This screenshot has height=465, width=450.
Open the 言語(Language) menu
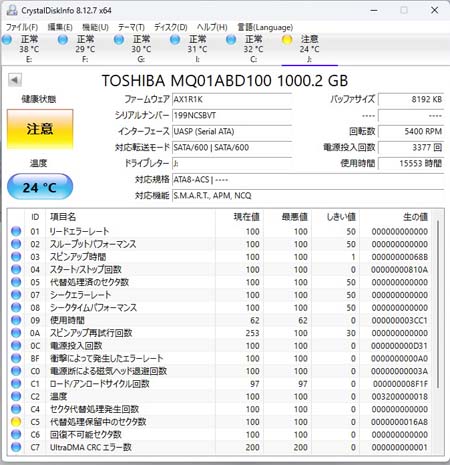265,27
